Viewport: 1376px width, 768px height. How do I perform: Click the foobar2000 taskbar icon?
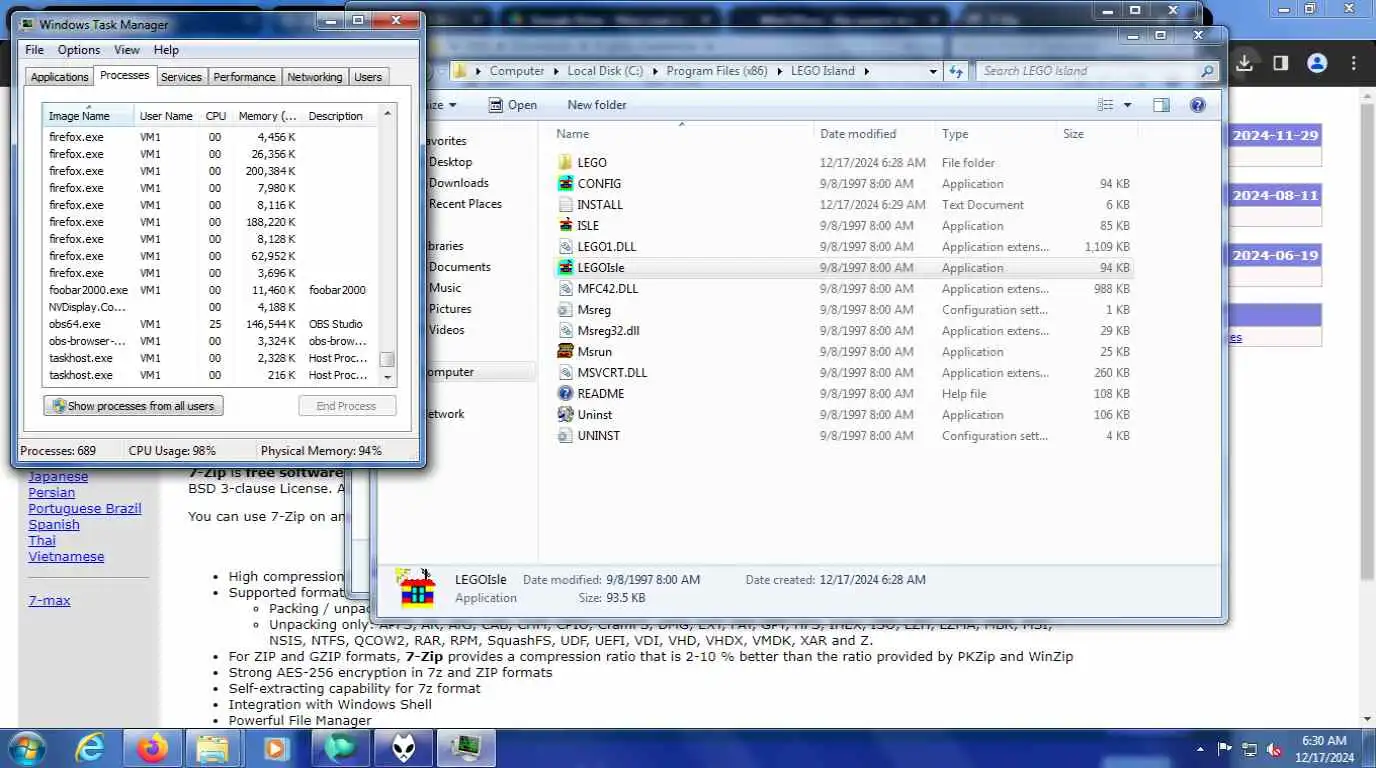(x=404, y=748)
